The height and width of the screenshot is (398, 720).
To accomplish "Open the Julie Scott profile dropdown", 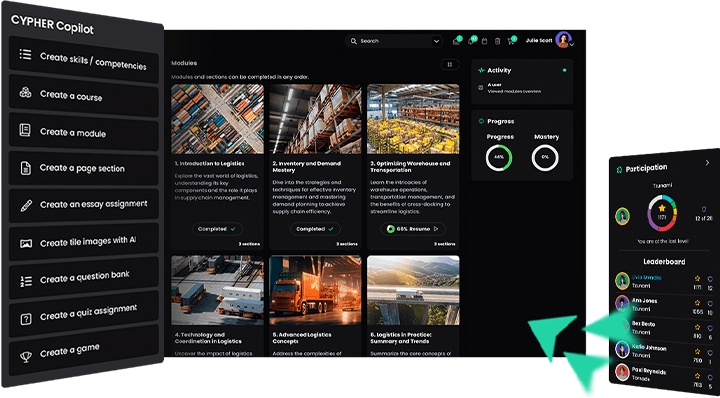I will pos(572,45).
